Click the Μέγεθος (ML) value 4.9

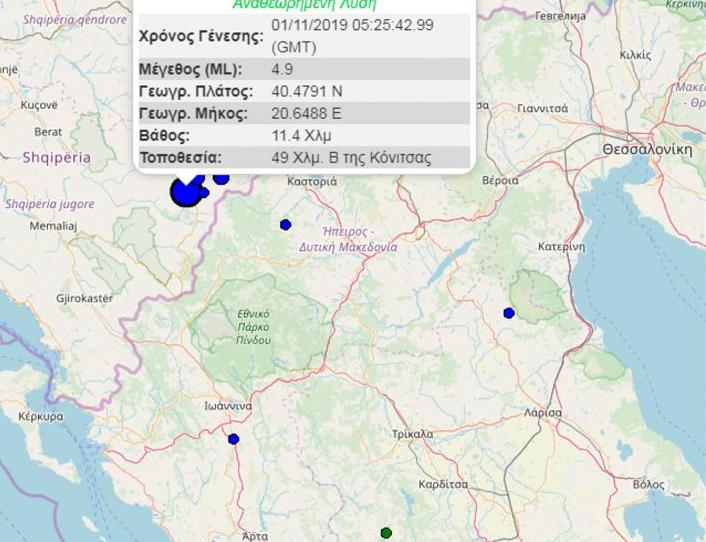click(x=282, y=69)
